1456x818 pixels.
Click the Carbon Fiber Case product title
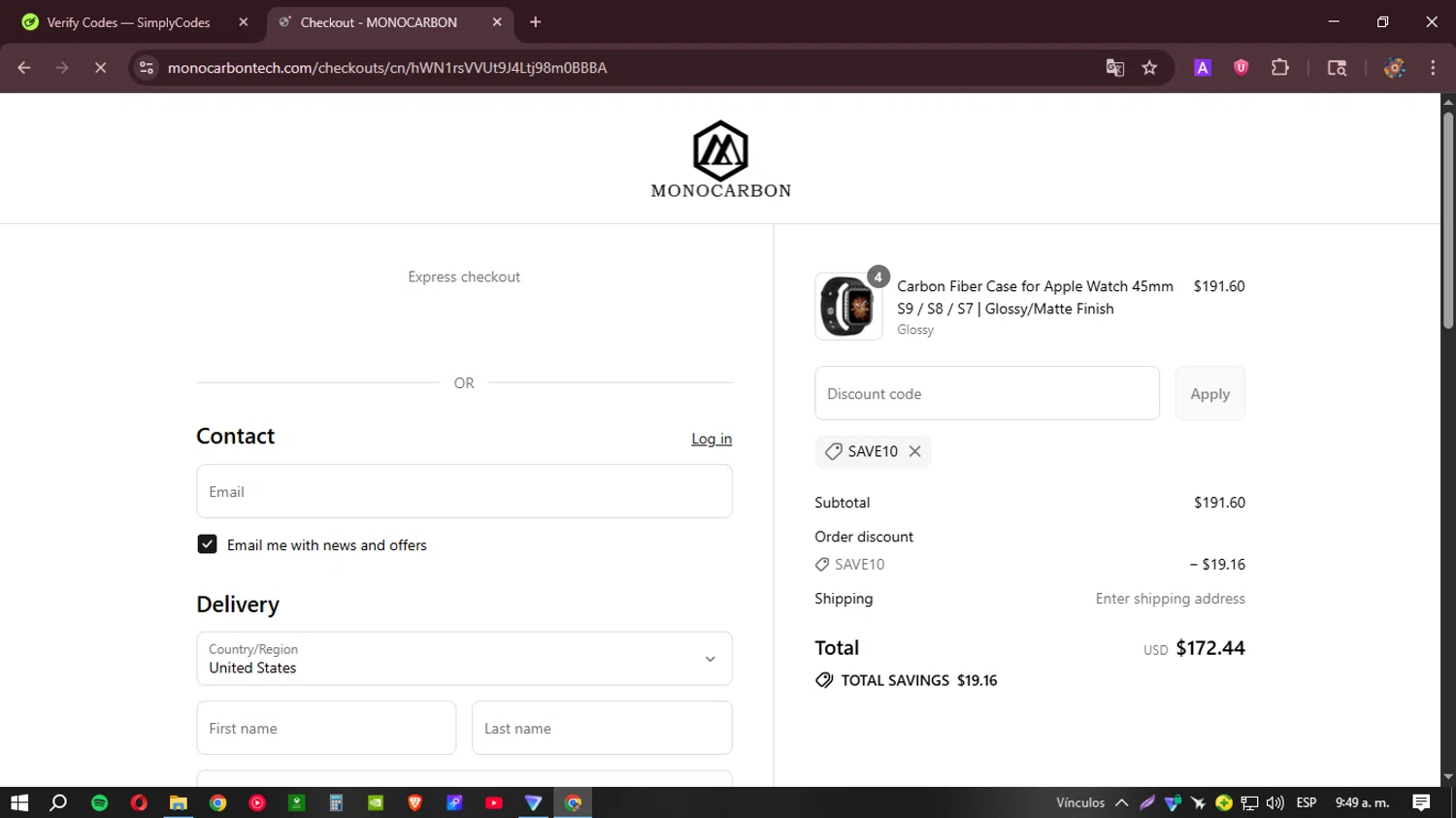[1035, 297]
